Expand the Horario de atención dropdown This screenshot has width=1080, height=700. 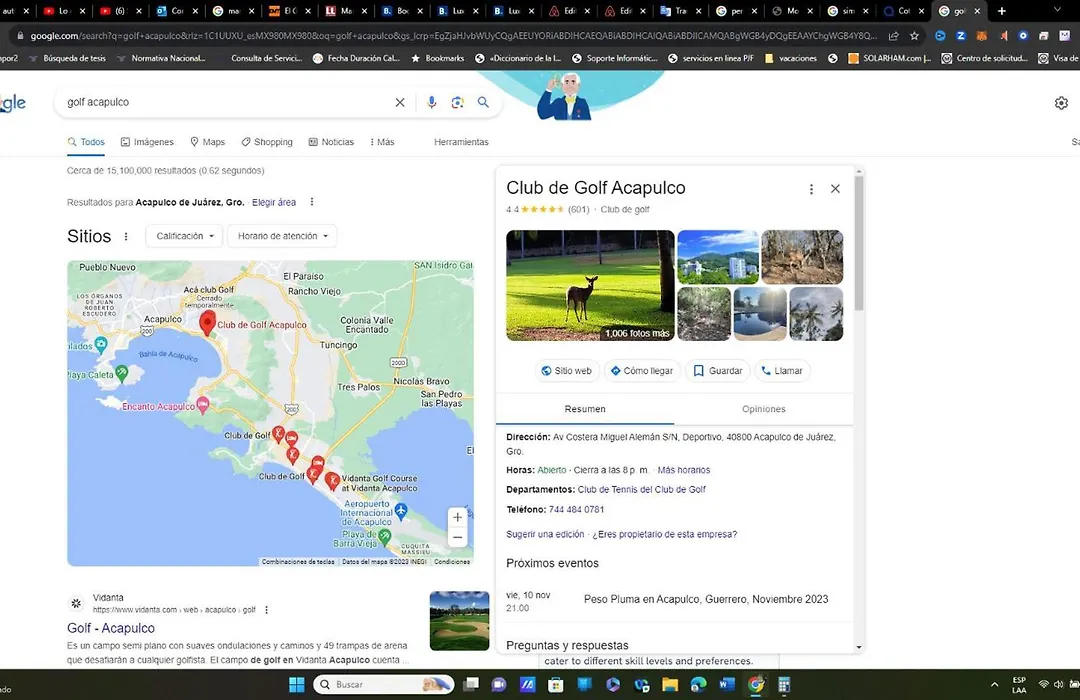tap(282, 236)
